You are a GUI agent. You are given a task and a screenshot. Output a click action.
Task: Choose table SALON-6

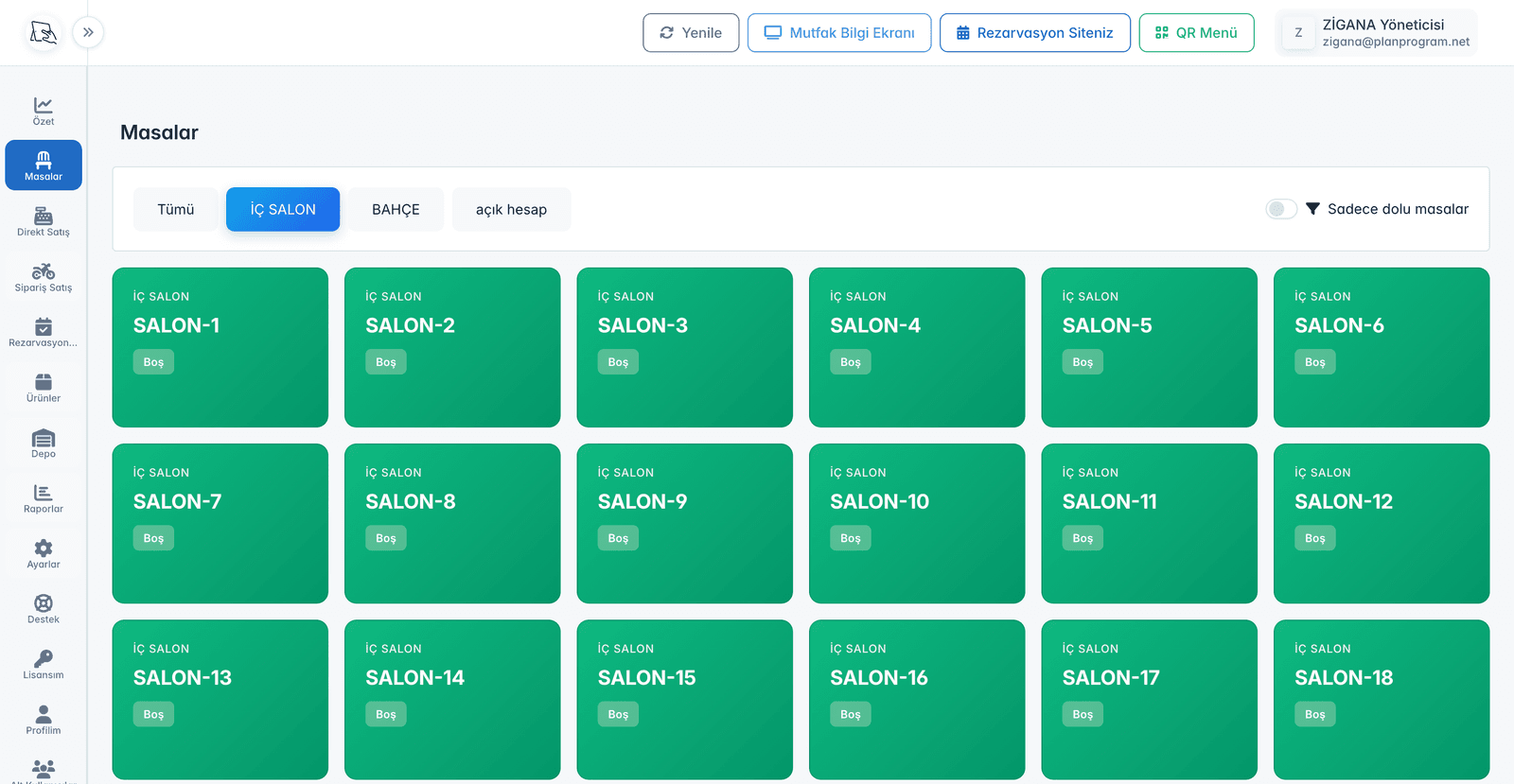(1382, 347)
